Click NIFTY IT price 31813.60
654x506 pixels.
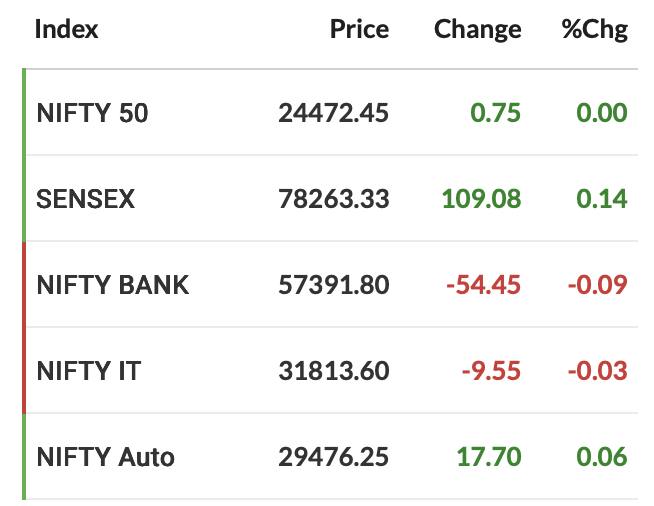[x=333, y=371]
